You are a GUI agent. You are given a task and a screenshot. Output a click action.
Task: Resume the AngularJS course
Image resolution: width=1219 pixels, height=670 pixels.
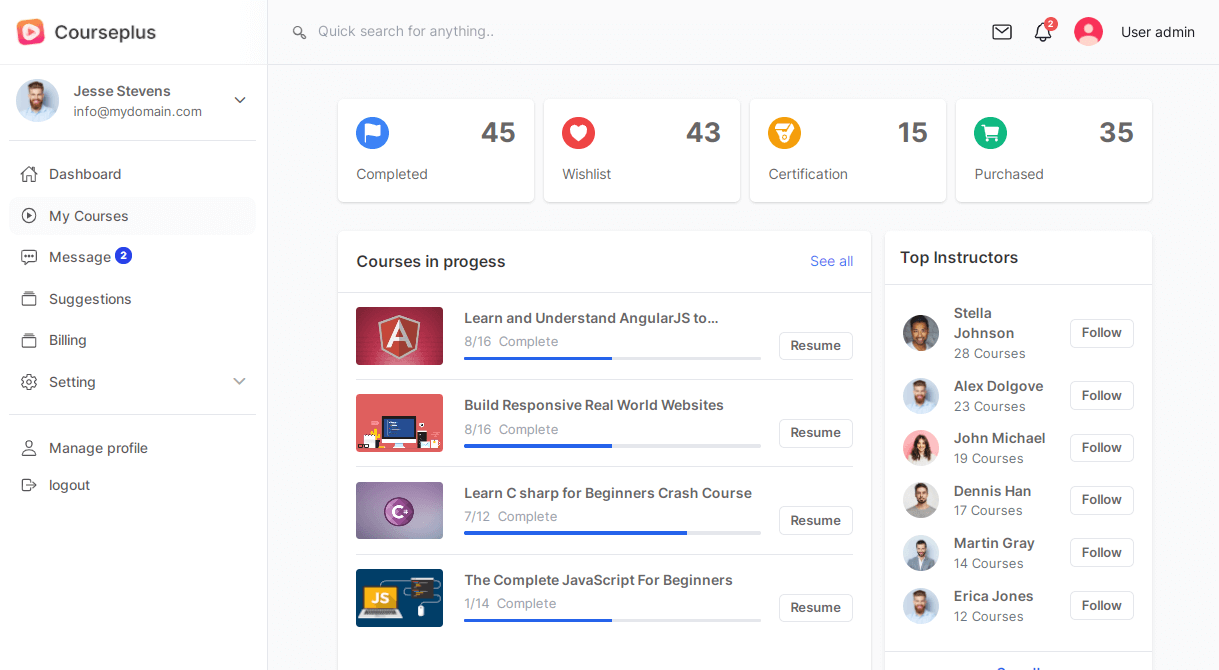[x=815, y=346]
